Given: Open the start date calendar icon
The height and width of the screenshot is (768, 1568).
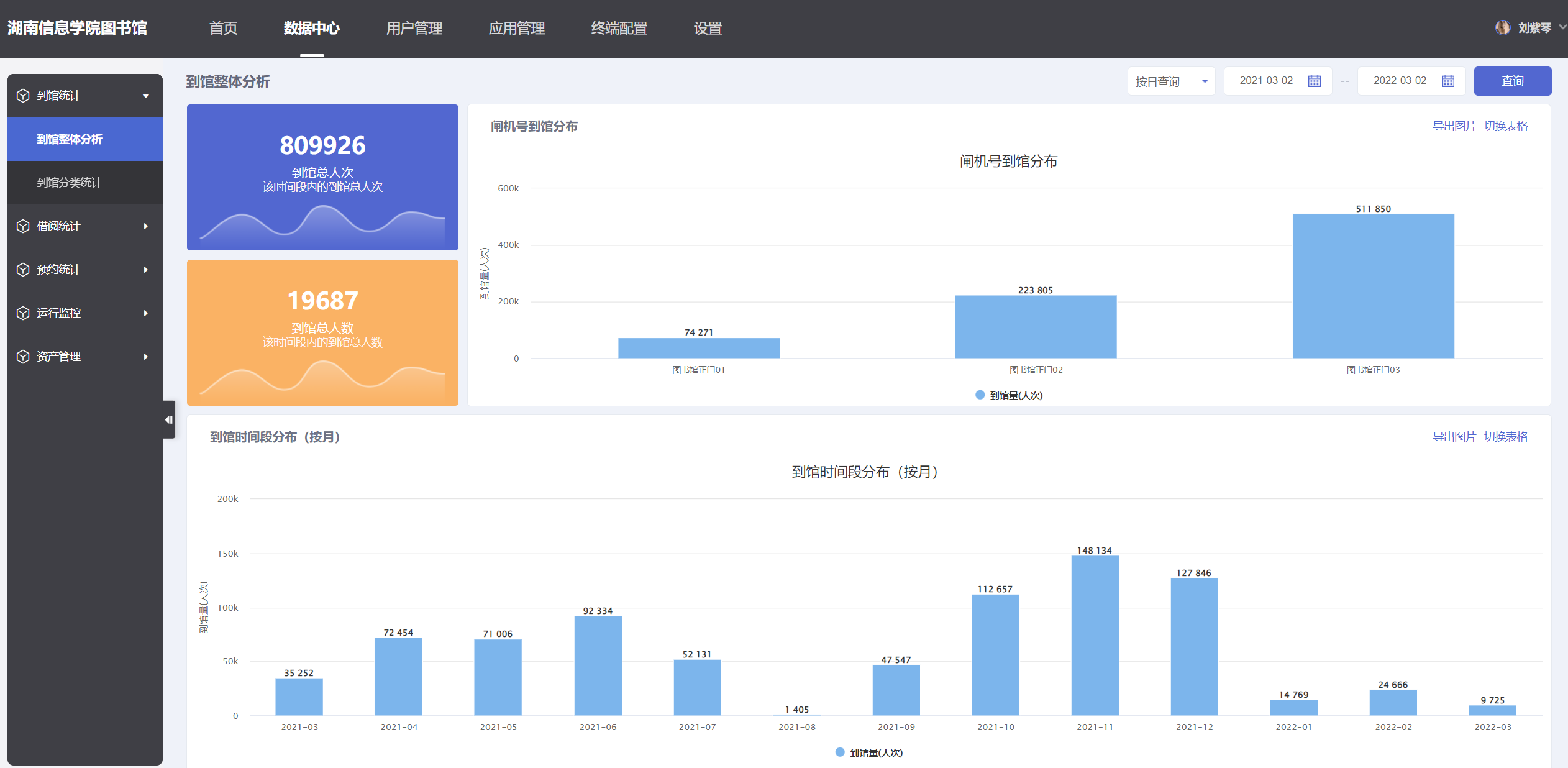Looking at the screenshot, I should tap(1314, 81).
